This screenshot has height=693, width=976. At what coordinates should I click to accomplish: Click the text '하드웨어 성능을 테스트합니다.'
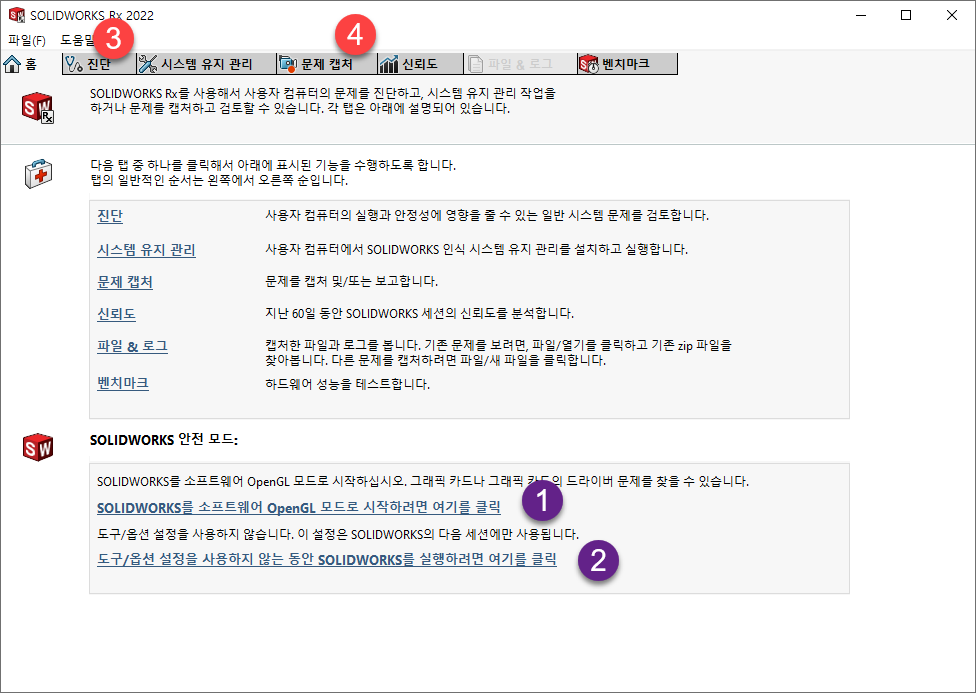coord(347,384)
